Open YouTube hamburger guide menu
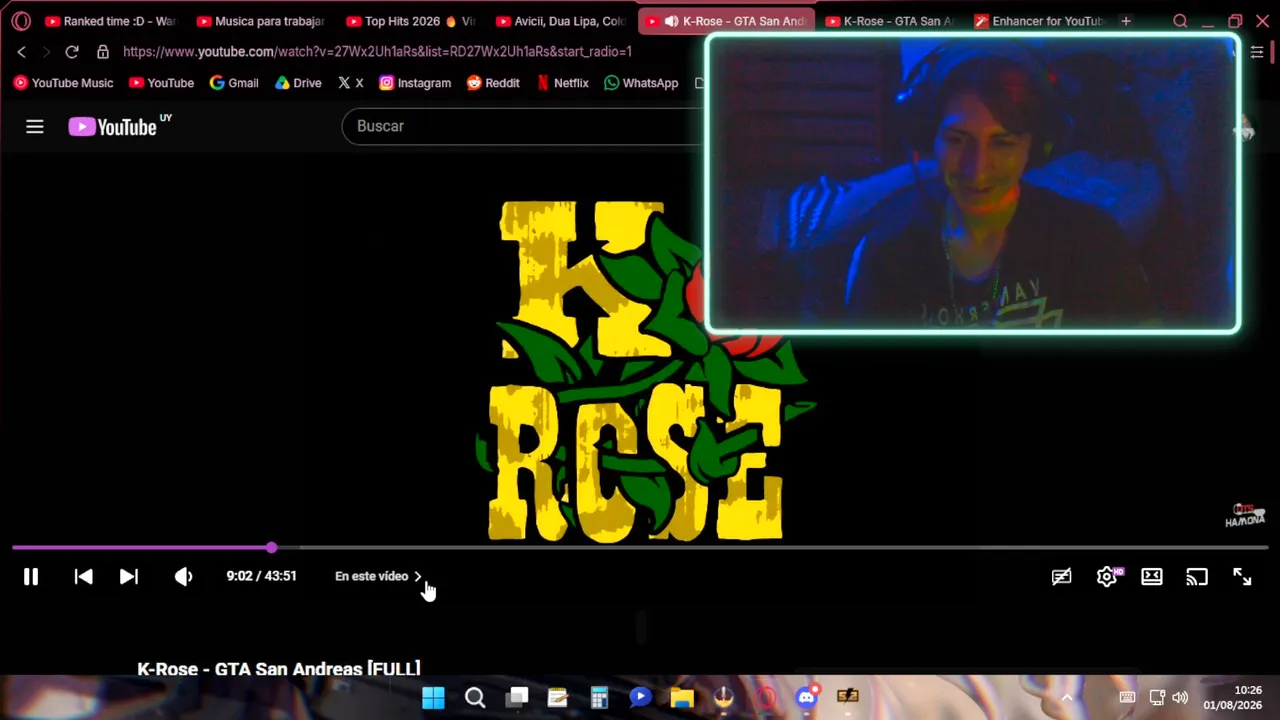The image size is (1280, 720). [35, 126]
